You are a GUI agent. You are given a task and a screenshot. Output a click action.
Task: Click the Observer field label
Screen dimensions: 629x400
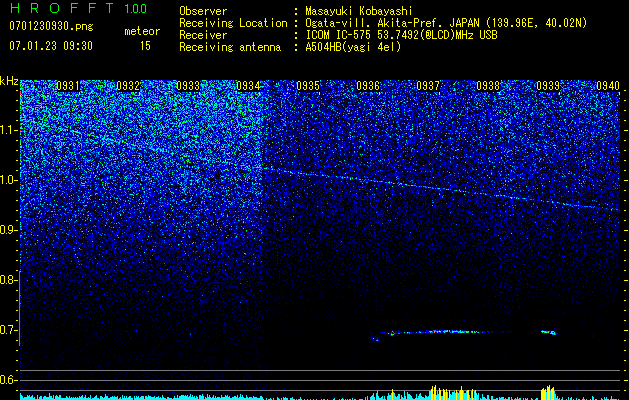pos(203,11)
